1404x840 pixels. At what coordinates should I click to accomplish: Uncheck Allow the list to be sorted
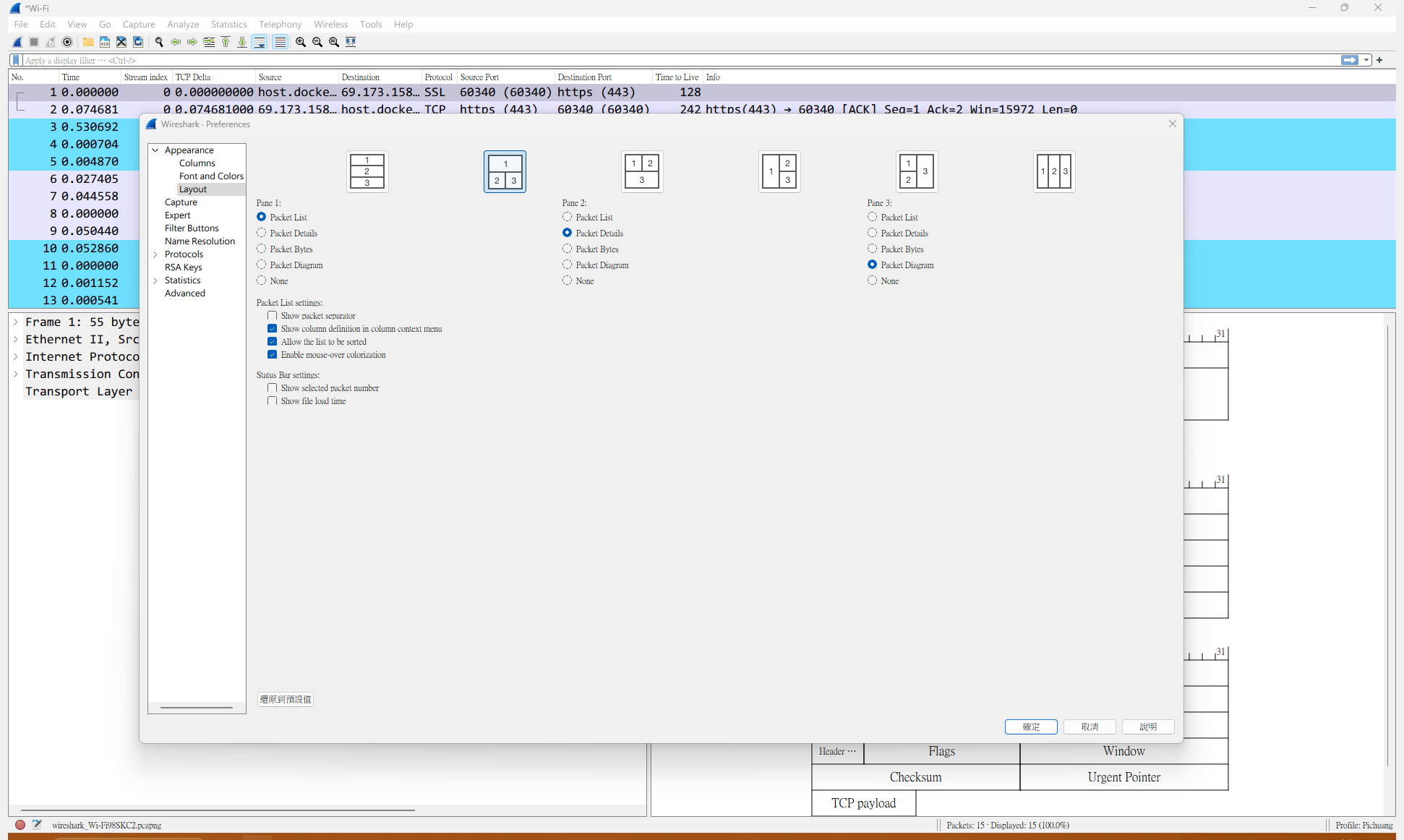(273, 342)
